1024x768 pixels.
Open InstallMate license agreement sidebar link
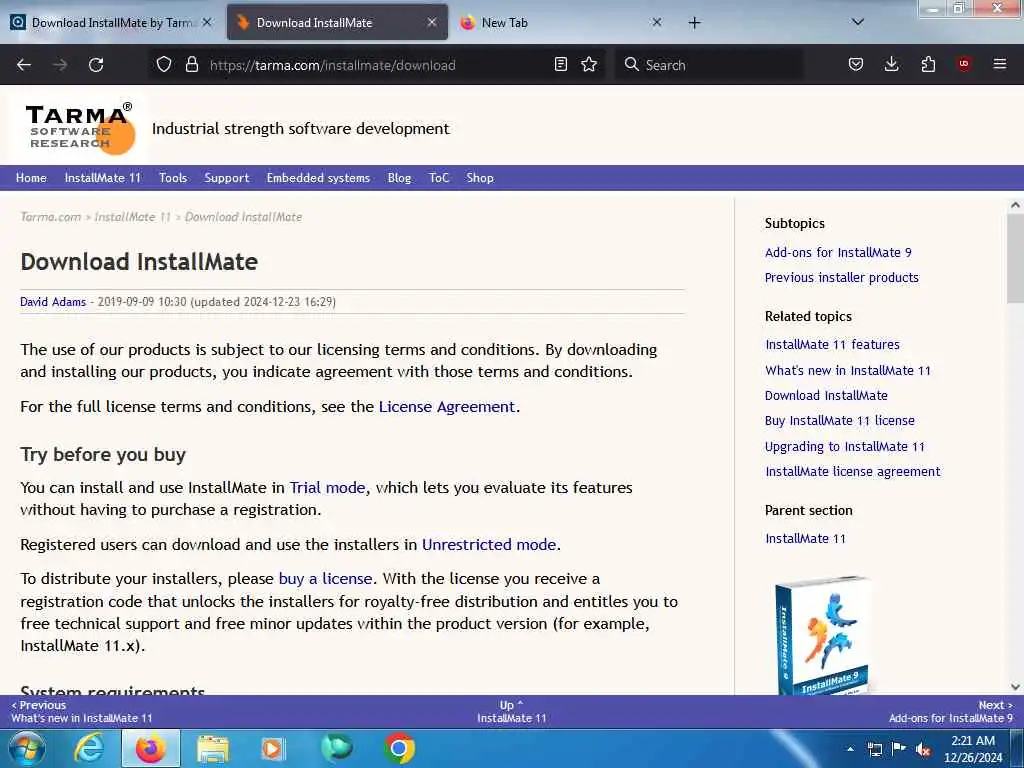tap(853, 472)
